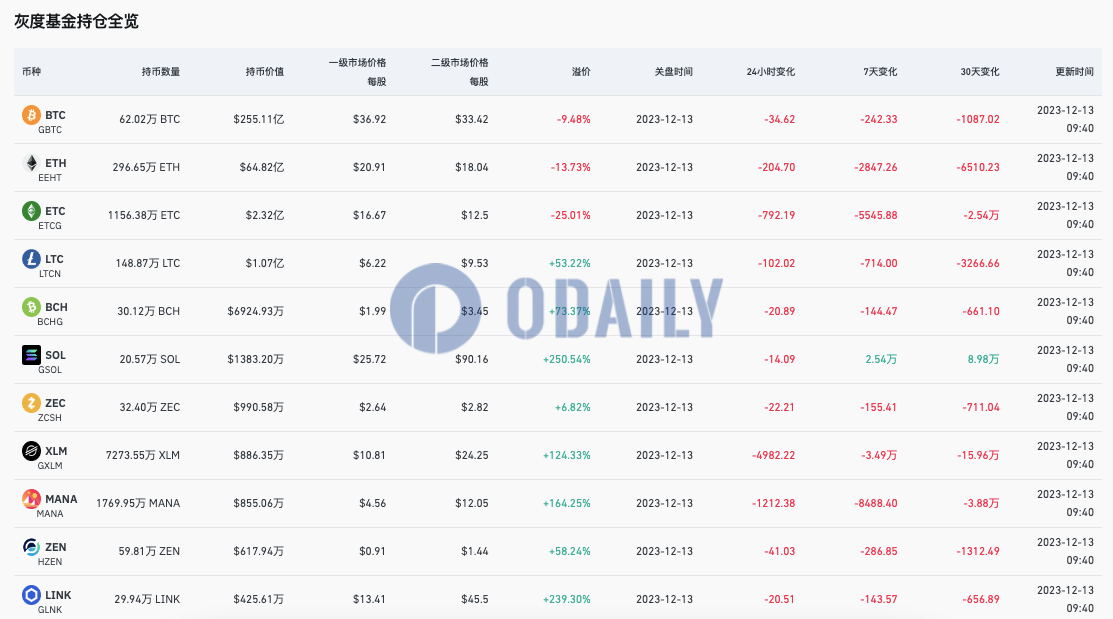Click the +58.24% premium for ZEN
The image size is (1113, 619).
569,552
